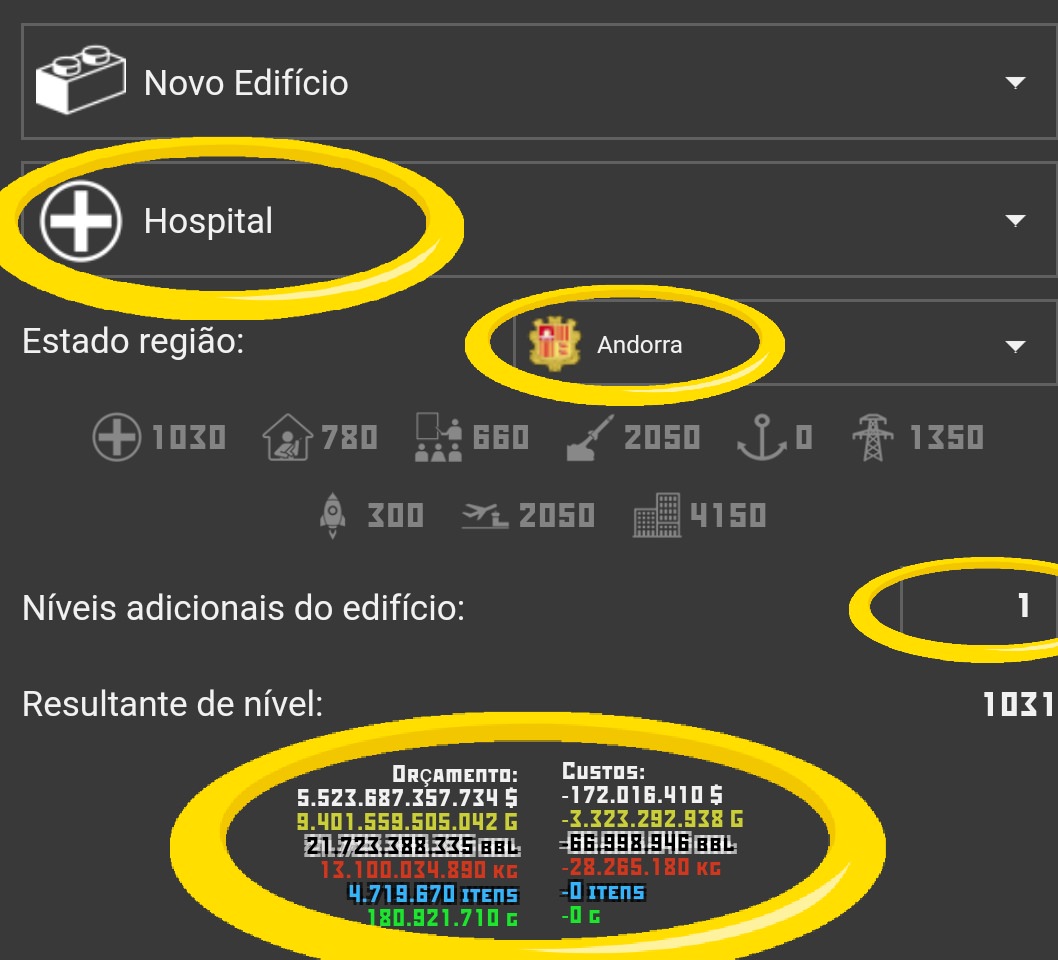Click the Orçamento budget summary
Image resolution: width=1058 pixels, height=960 pixels.
[x=408, y=847]
